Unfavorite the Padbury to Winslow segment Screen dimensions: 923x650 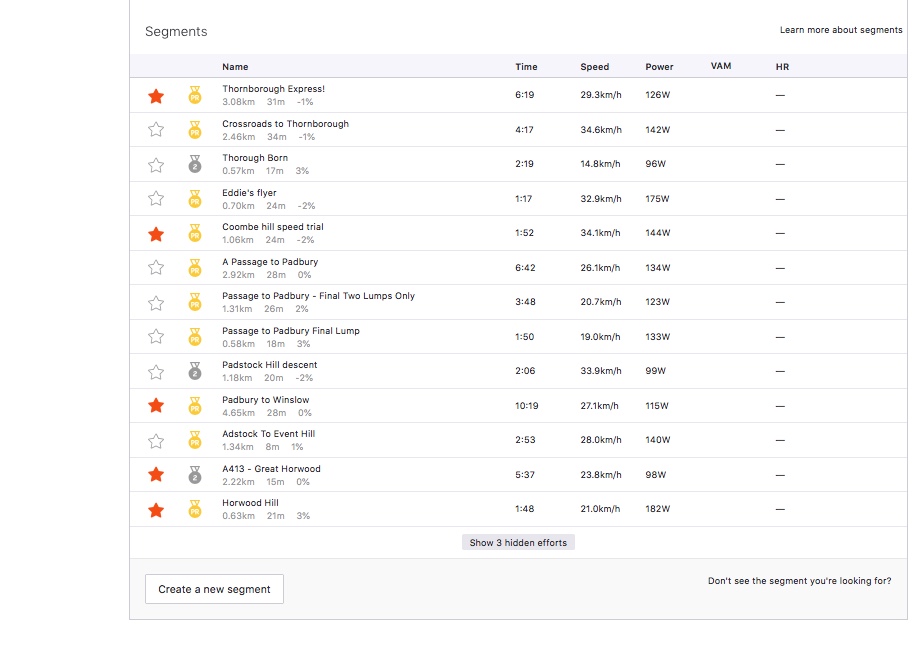click(x=156, y=405)
